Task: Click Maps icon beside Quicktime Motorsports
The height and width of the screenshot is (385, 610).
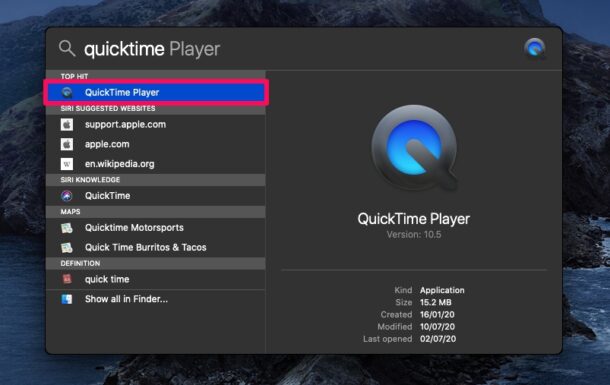Action: pos(67,228)
